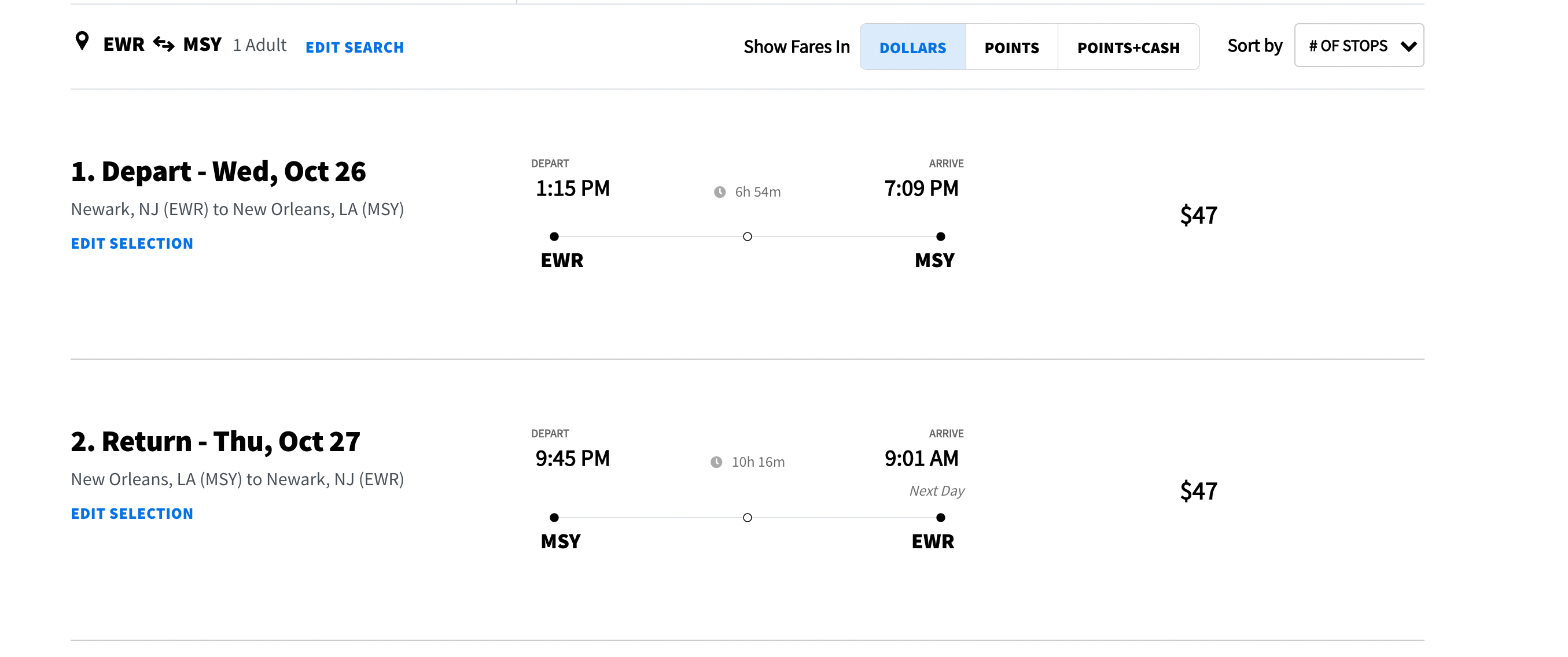
Task: Click the clock icon beside 6h 54m
Action: tap(719, 192)
